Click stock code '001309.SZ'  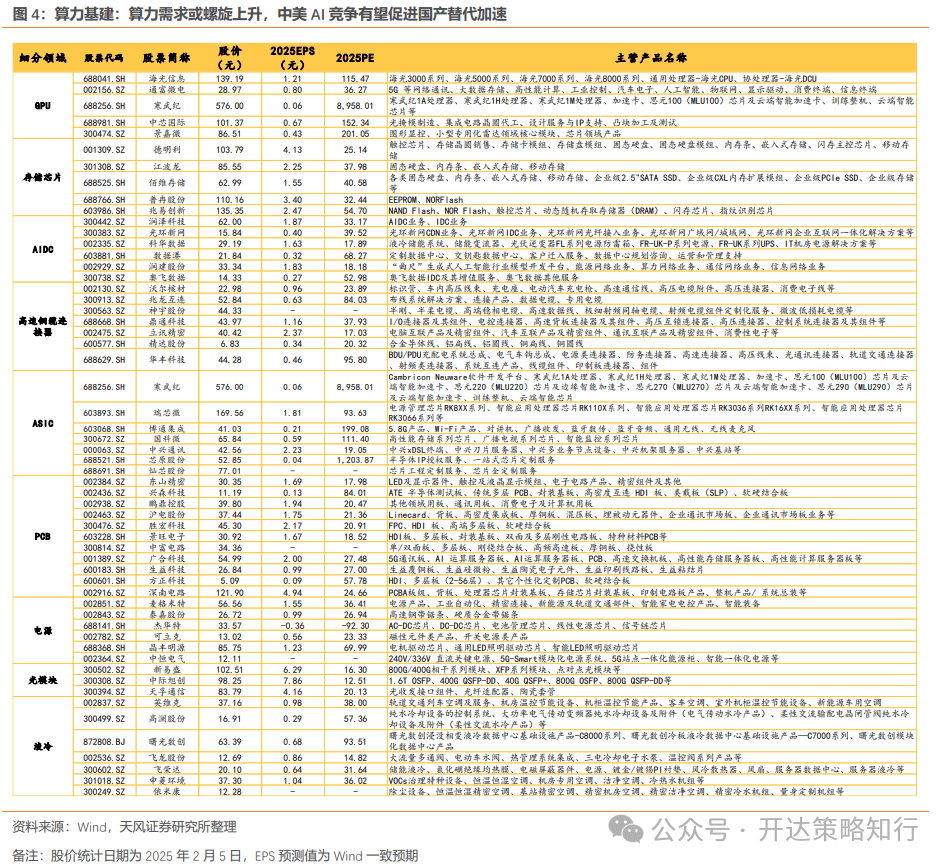104,150
